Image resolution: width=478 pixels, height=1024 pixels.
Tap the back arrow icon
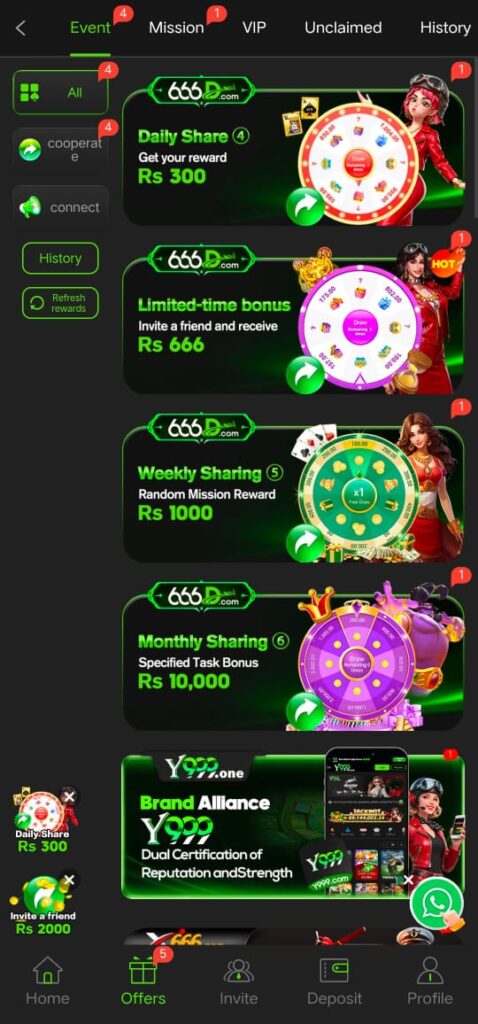[x=21, y=28]
